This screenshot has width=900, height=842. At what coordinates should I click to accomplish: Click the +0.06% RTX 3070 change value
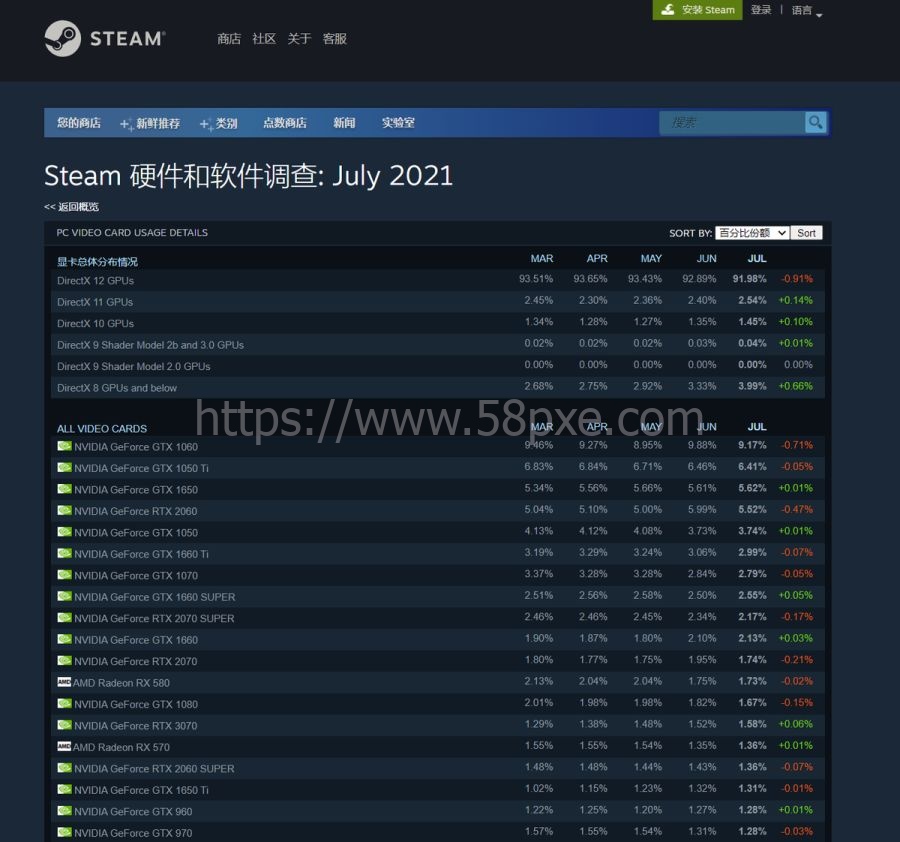click(x=796, y=724)
